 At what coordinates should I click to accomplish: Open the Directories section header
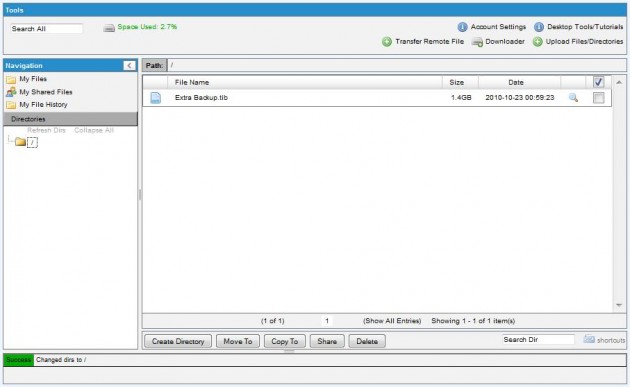[x=70, y=119]
